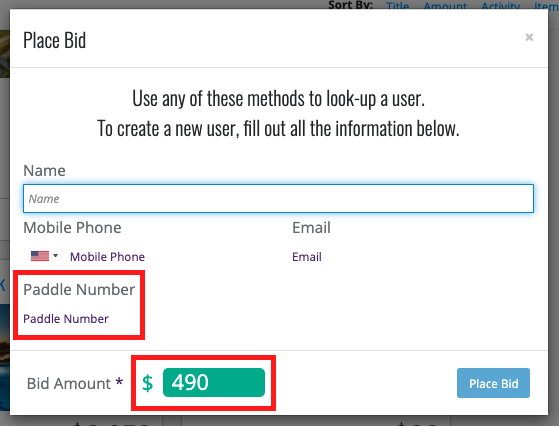Click the gray Name field label

point(45,171)
